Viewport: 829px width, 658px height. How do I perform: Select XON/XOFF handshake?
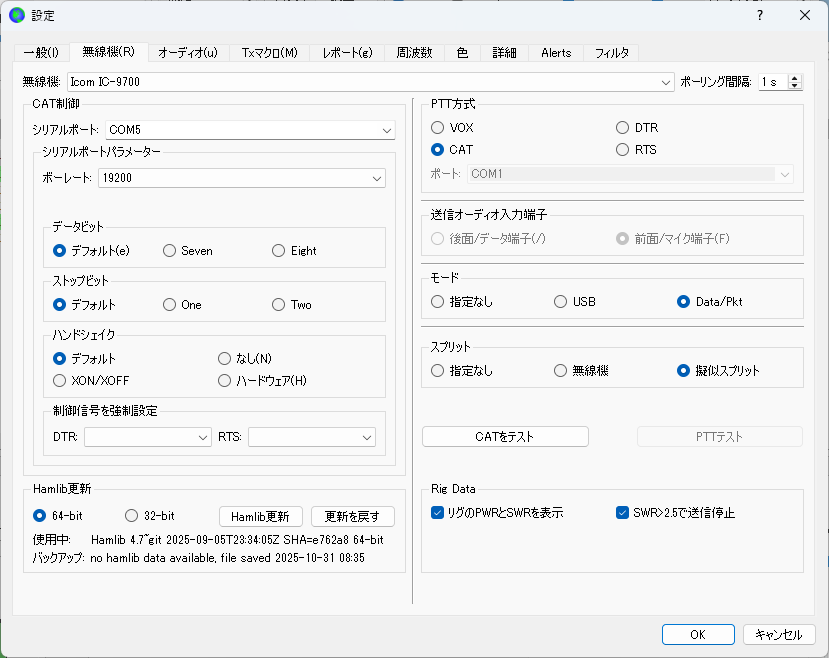tap(91, 381)
